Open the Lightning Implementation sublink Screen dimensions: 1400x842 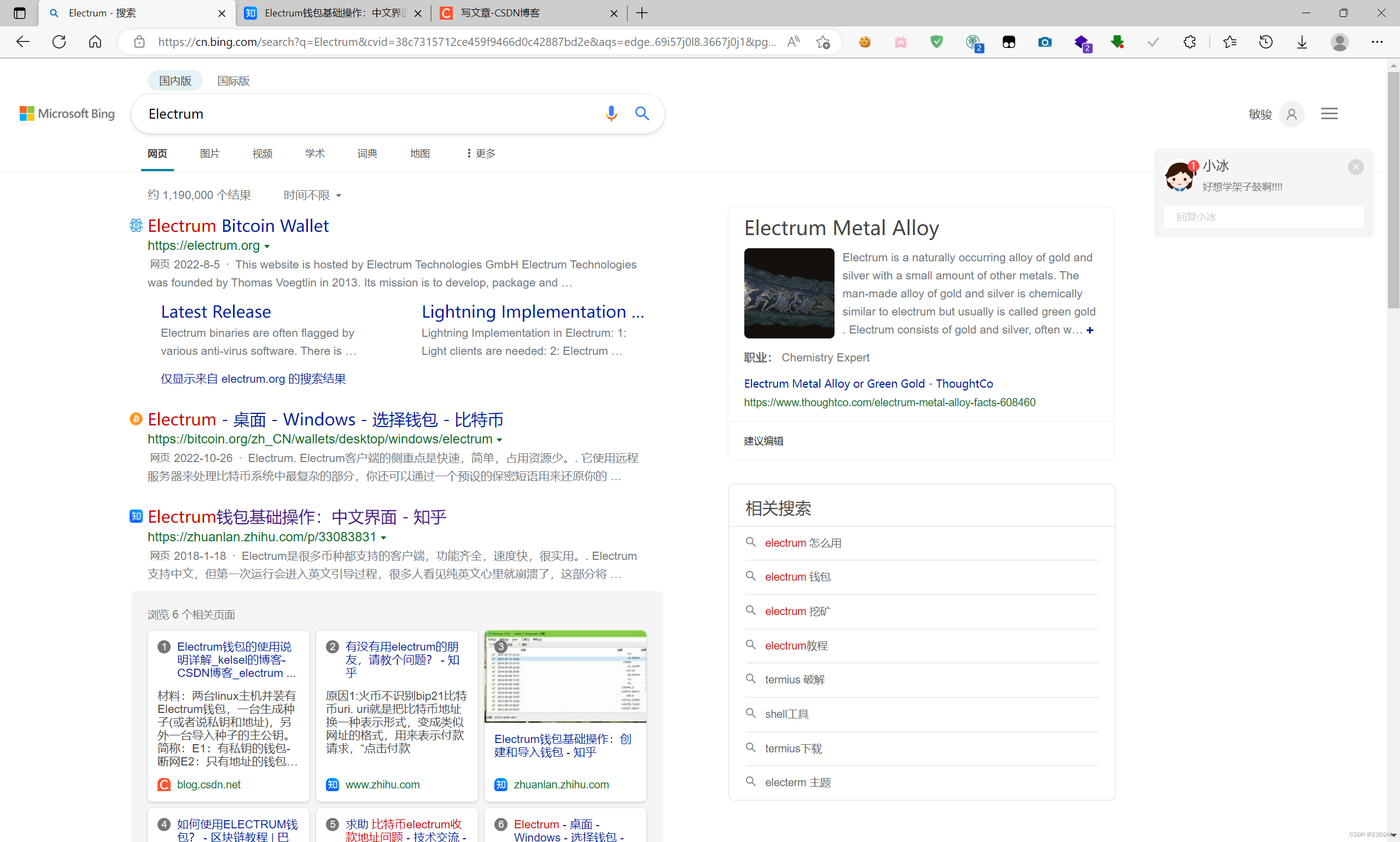tap(532, 312)
